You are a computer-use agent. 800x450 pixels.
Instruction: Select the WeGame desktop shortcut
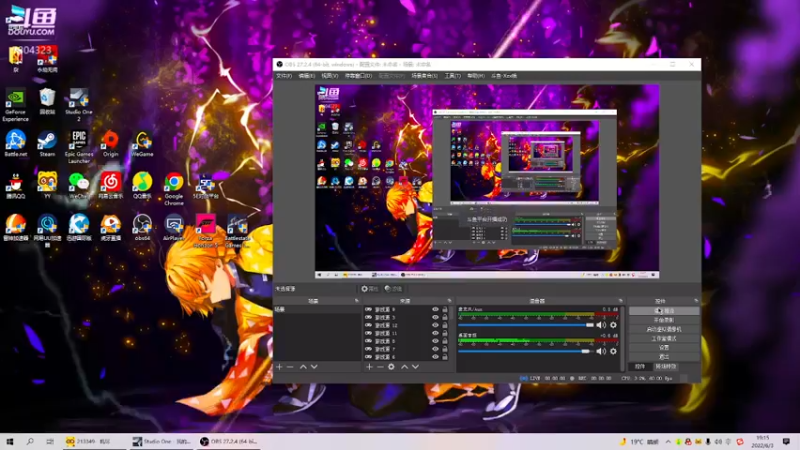(x=142, y=144)
